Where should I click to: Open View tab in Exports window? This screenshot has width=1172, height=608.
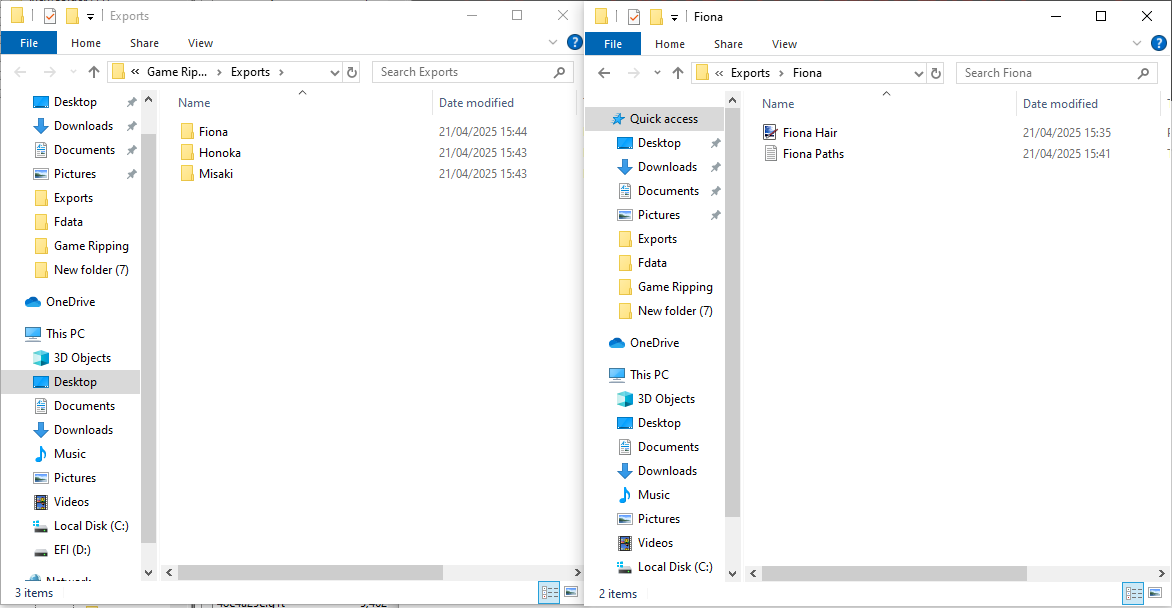point(200,43)
